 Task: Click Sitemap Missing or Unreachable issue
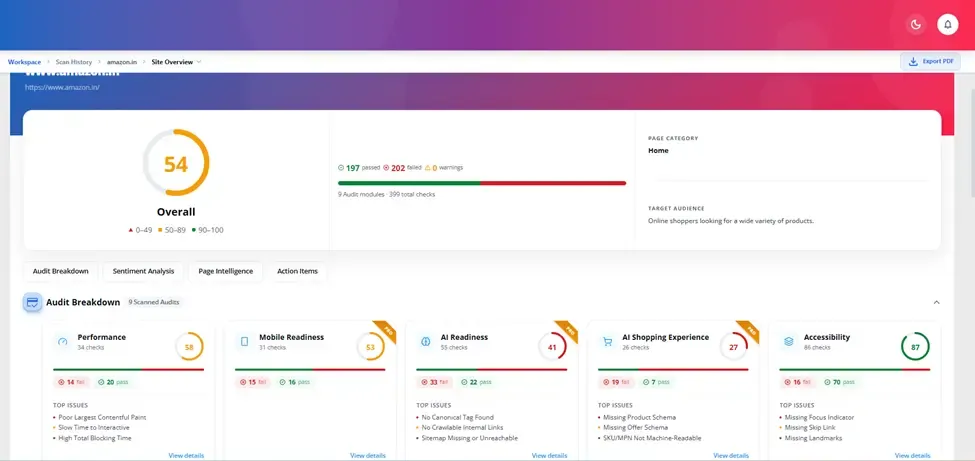click(x=469, y=438)
